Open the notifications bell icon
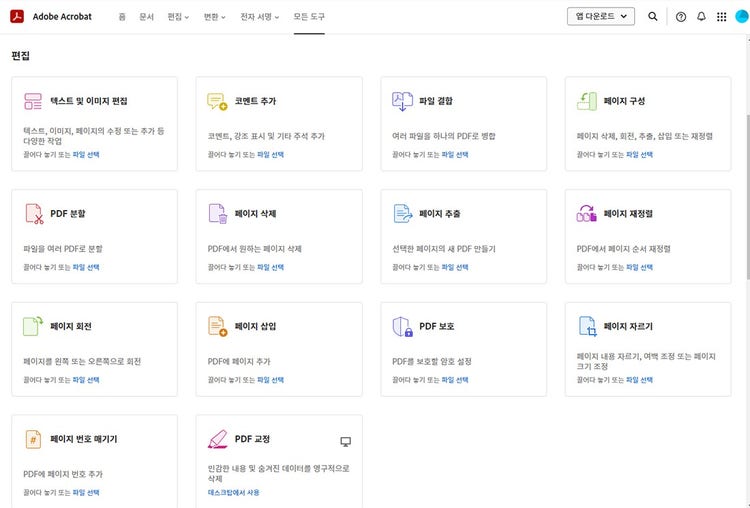Image resolution: width=750 pixels, height=508 pixels. click(701, 16)
